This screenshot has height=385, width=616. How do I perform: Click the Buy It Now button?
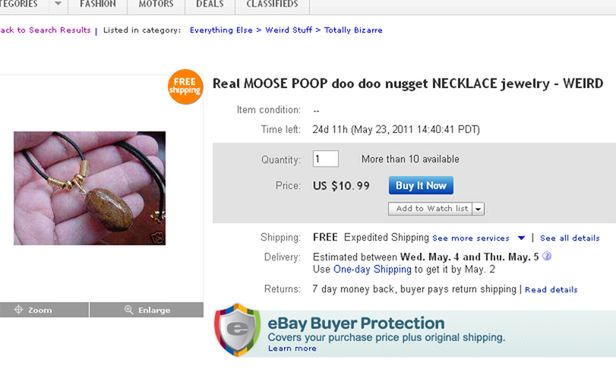pyautogui.click(x=421, y=185)
